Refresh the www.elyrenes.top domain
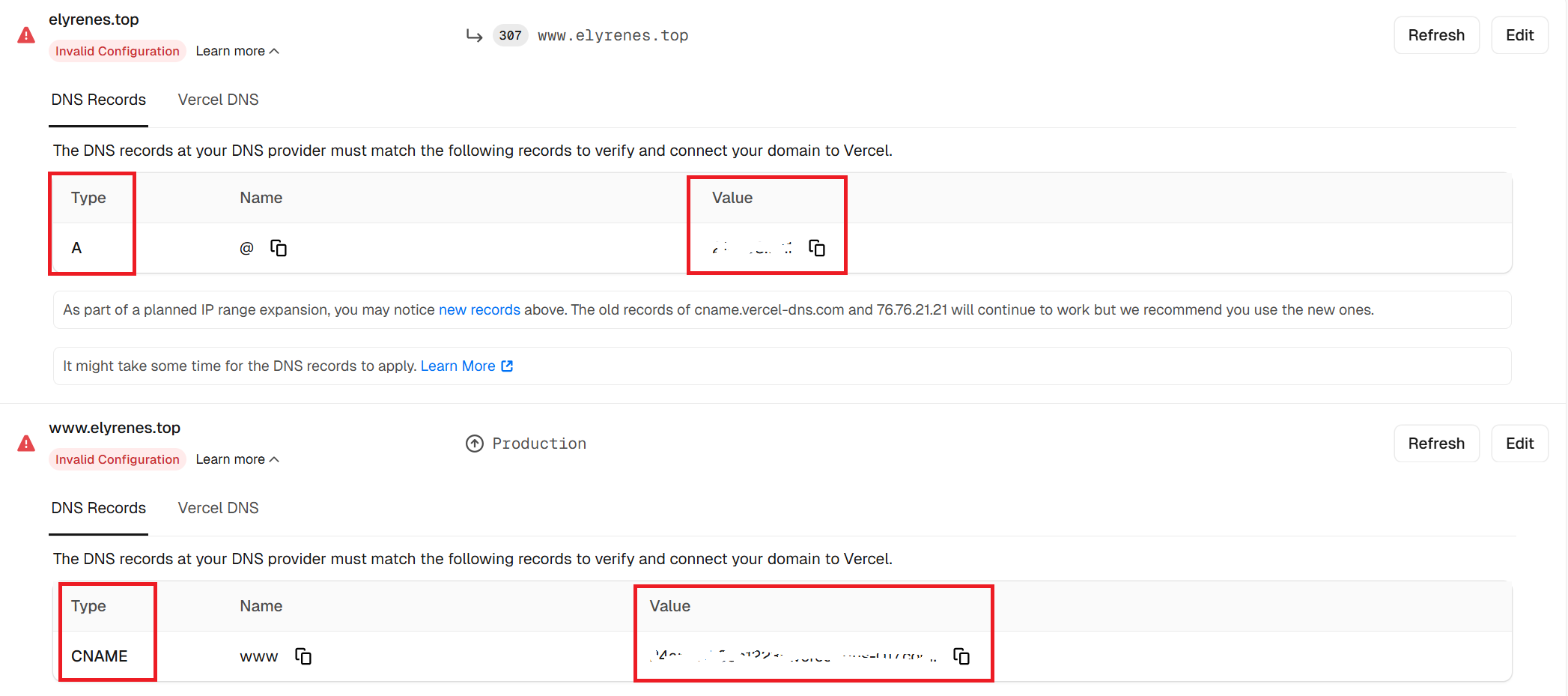The height and width of the screenshot is (696, 1568). pyautogui.click(x=1436, y=444)
